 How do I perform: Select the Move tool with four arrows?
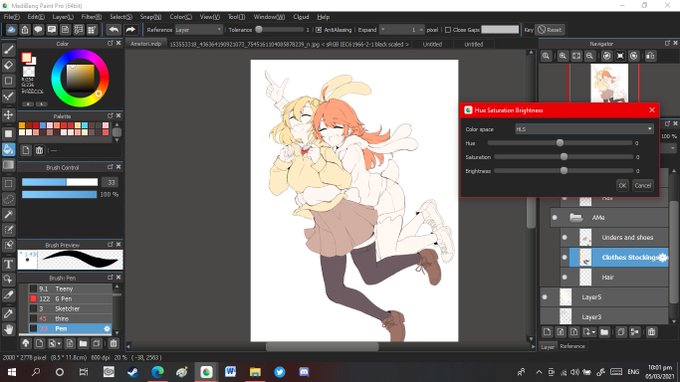pos(8,115)
